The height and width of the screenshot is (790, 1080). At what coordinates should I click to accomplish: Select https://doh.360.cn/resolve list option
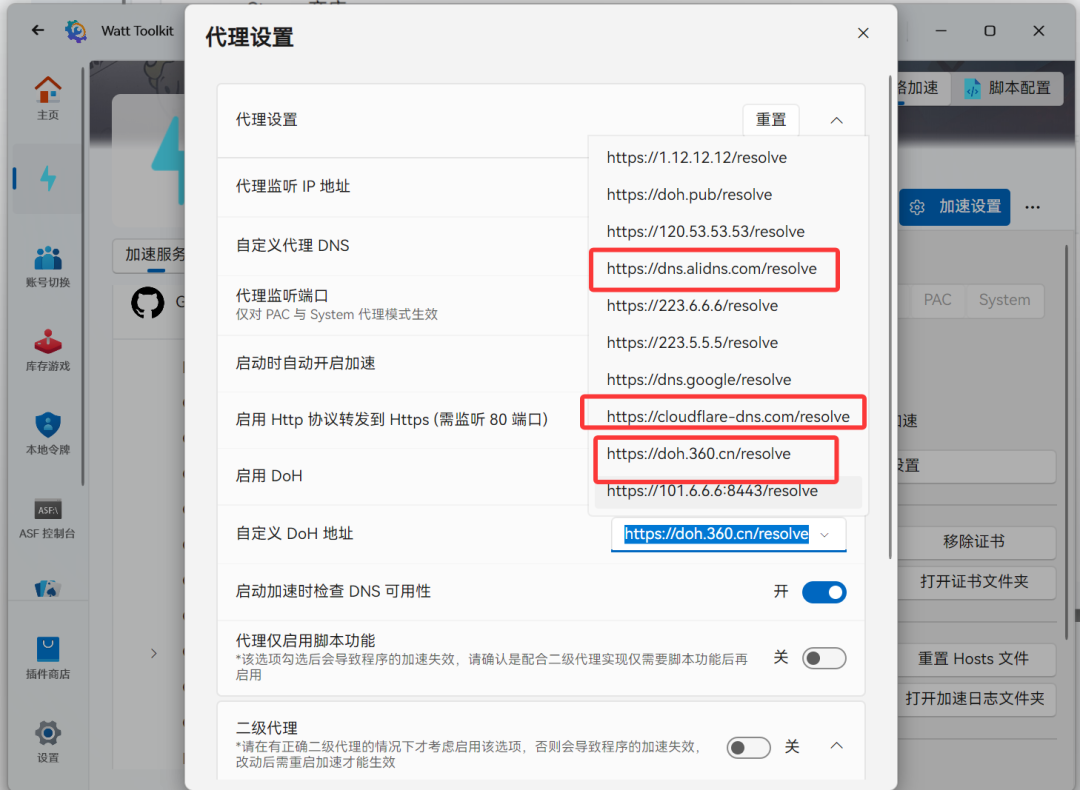pos(728,454)
